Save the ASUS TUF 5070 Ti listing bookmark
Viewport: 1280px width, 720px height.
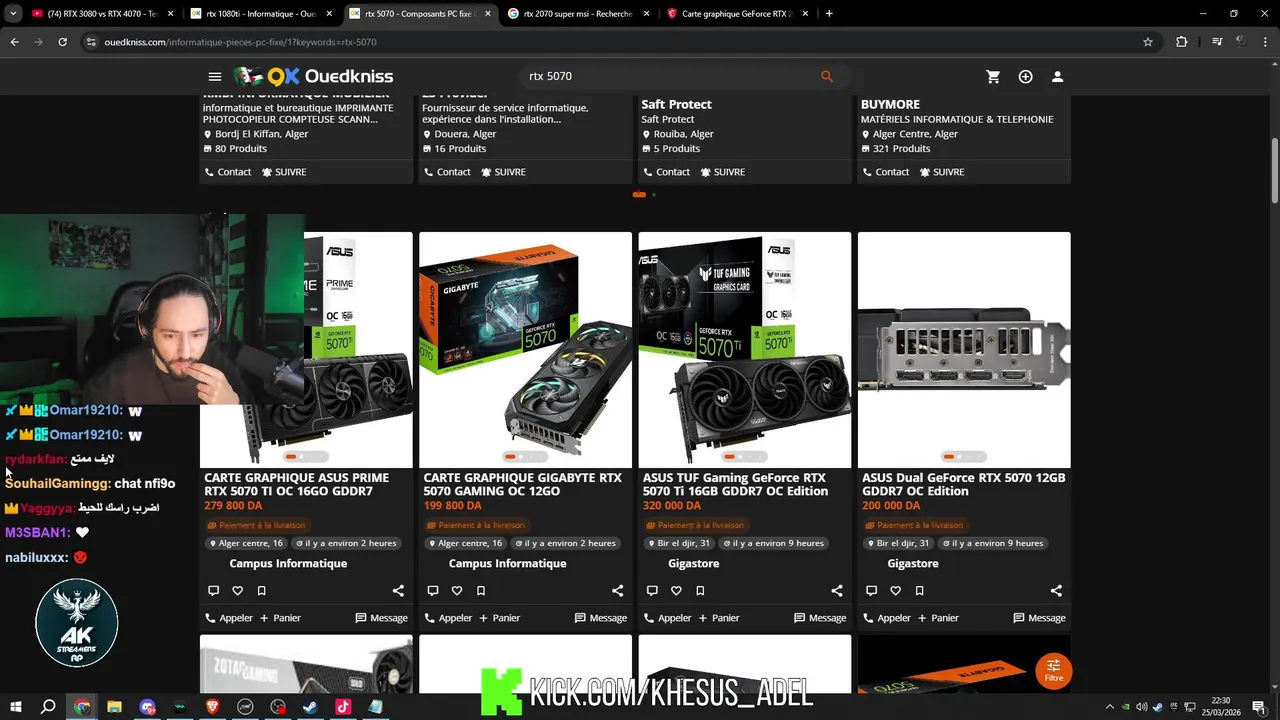tap(700, 591)
